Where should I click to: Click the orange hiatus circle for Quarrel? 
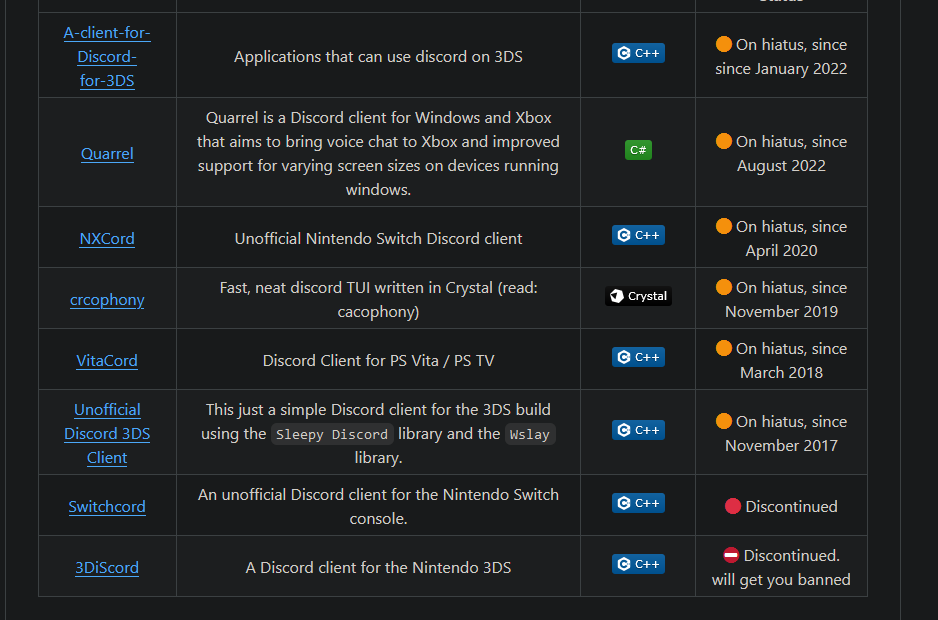pos(724,141)
